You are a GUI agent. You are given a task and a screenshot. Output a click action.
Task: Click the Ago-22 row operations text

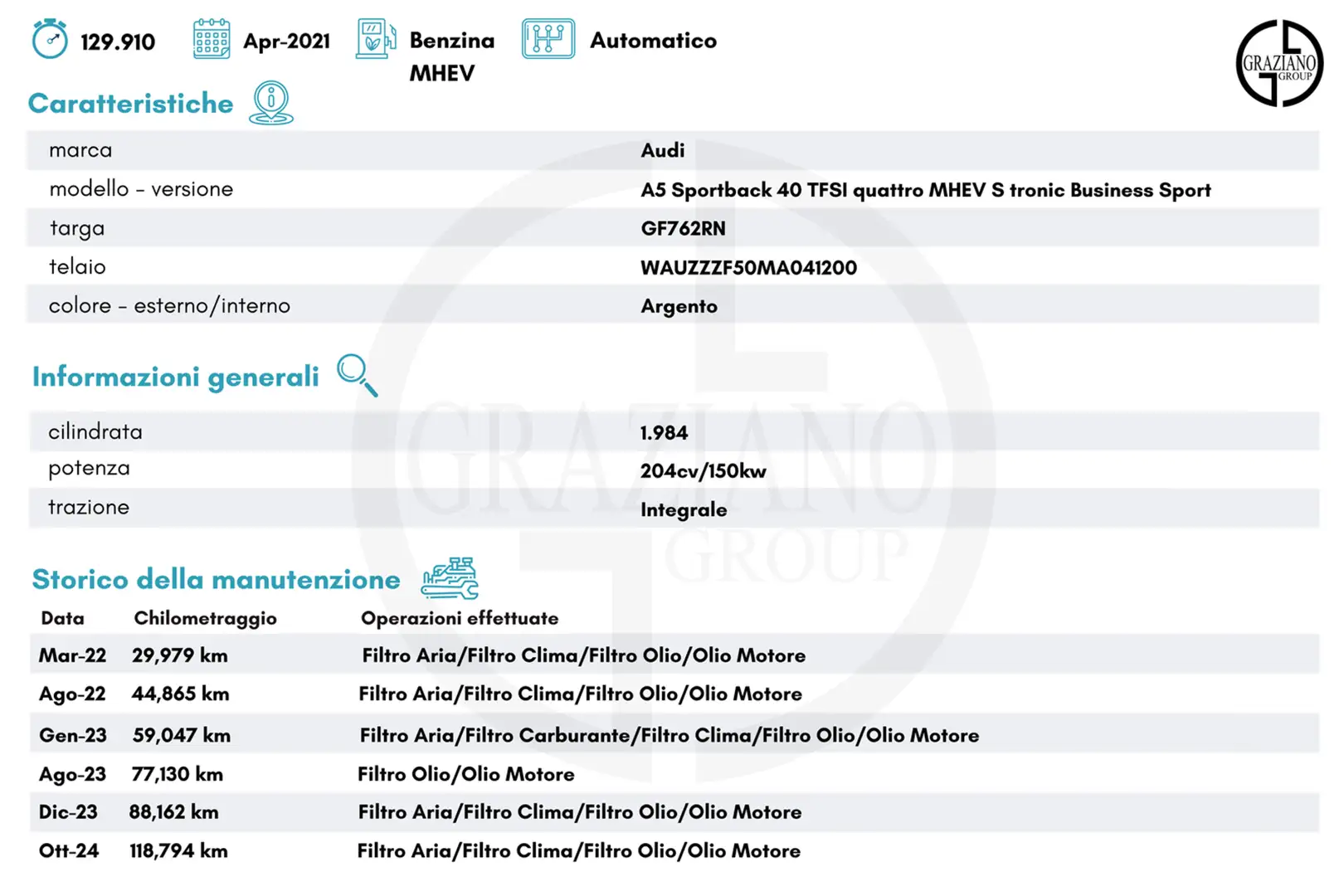580,694
